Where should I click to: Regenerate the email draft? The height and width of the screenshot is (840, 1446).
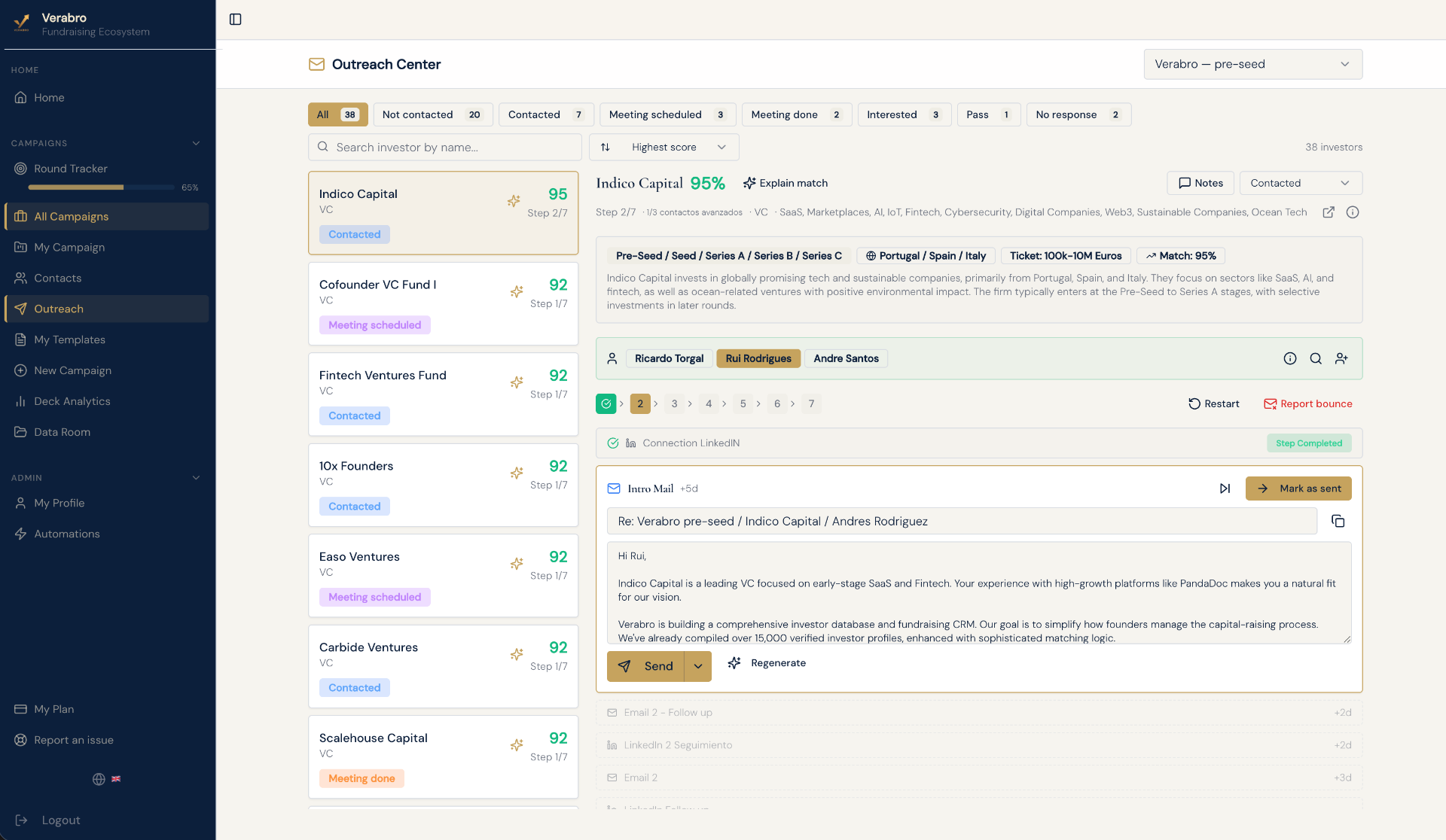(767, 663)
